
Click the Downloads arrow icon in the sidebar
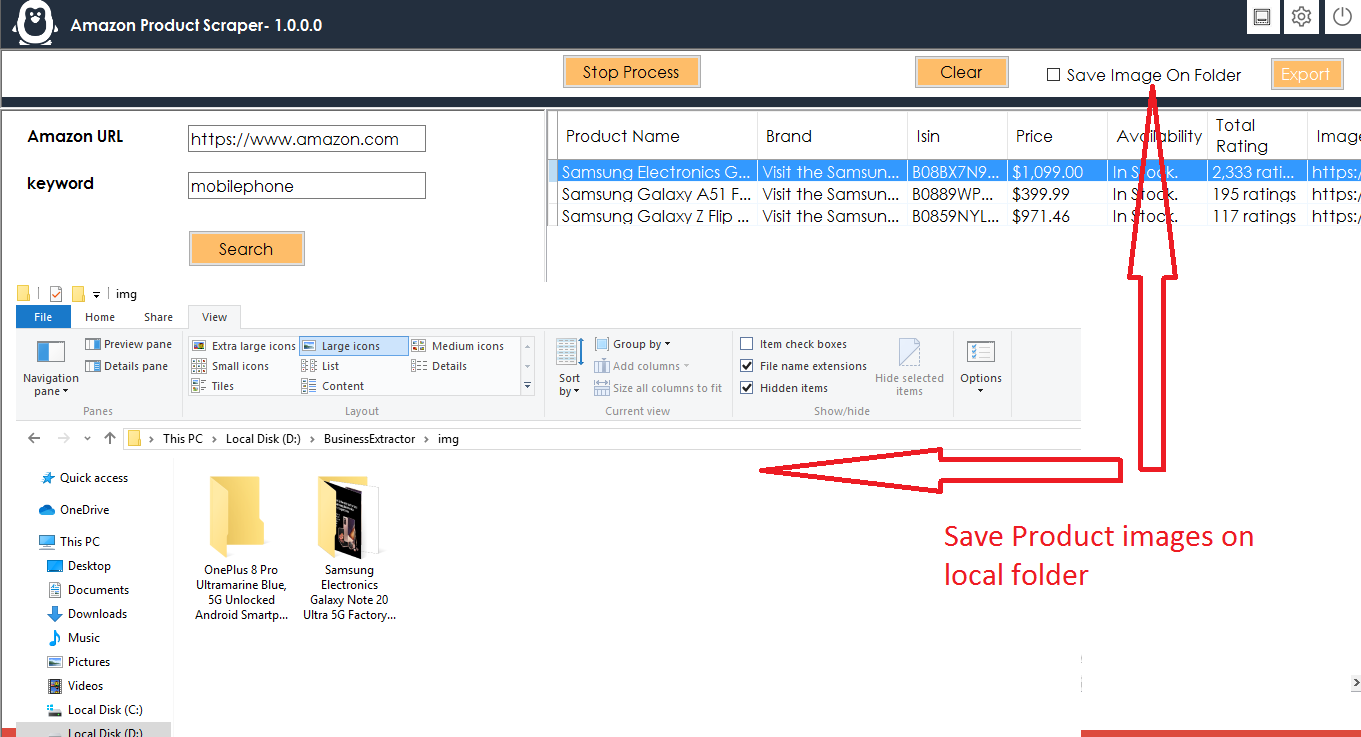[55, 614]
